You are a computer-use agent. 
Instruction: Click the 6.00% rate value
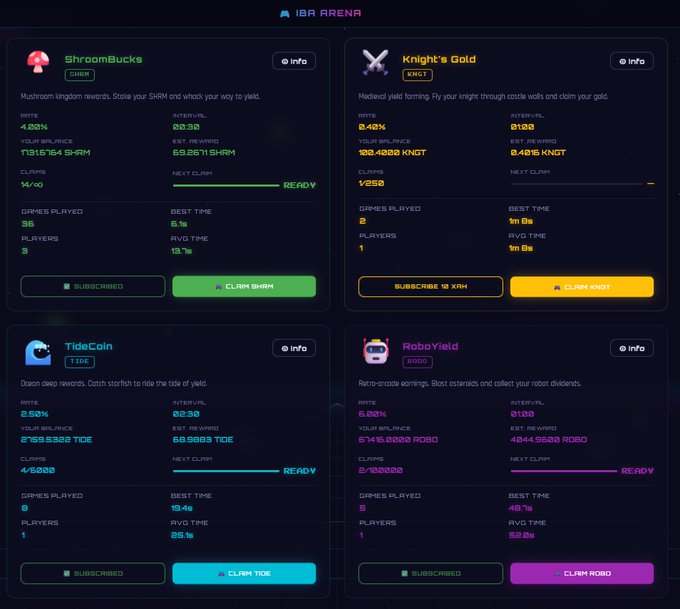[372, 414]
